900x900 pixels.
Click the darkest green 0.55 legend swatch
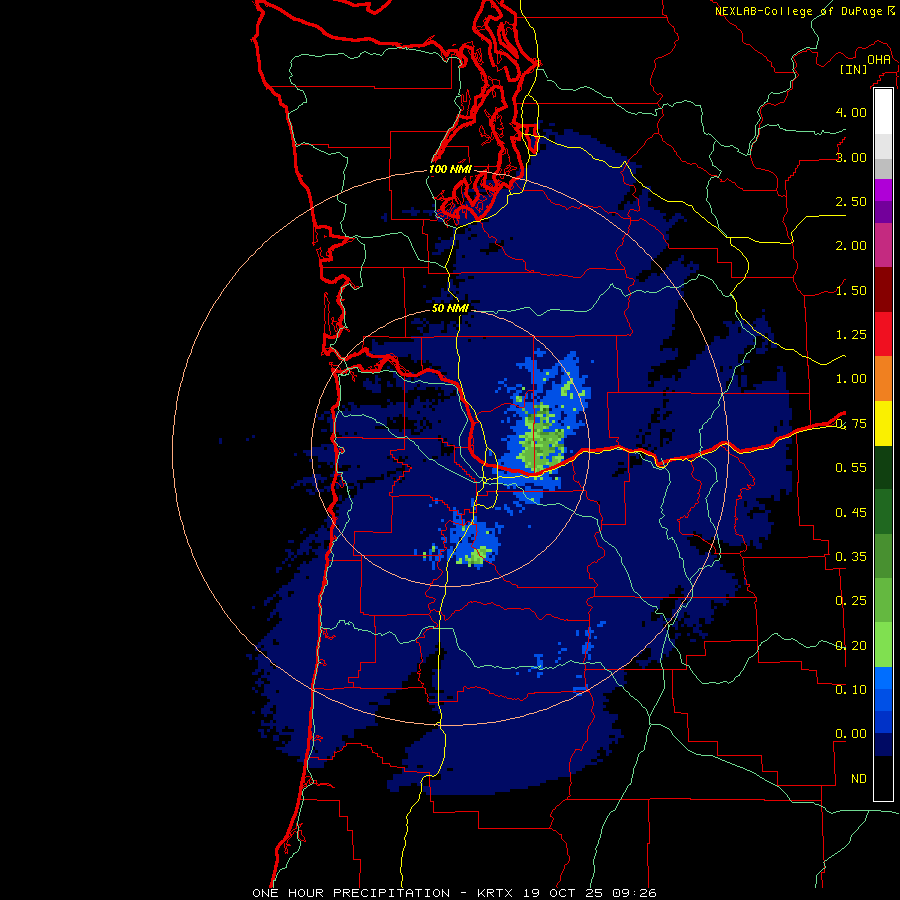[x=883, y=467]
